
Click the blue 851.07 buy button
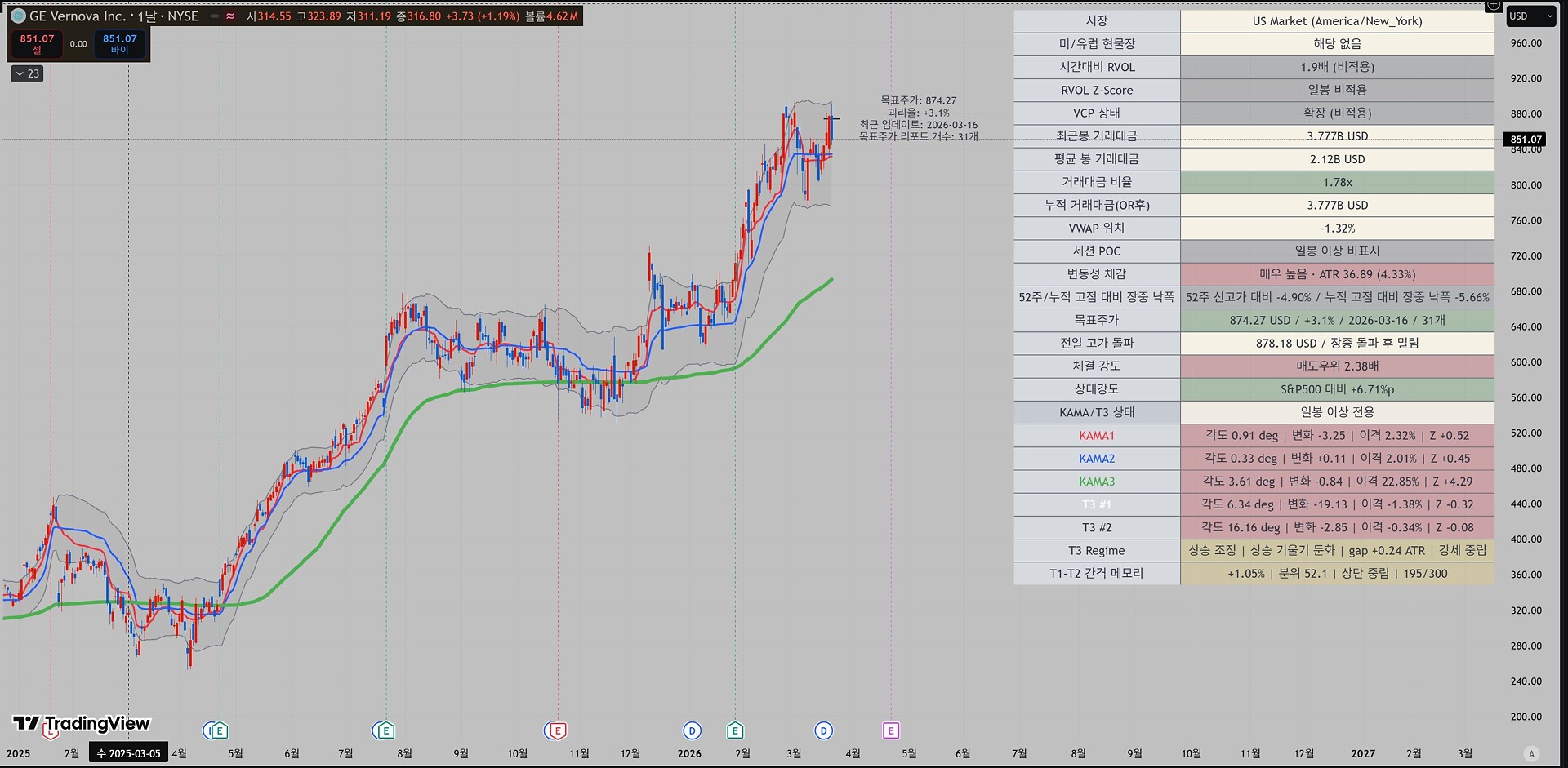coord(119,43)
